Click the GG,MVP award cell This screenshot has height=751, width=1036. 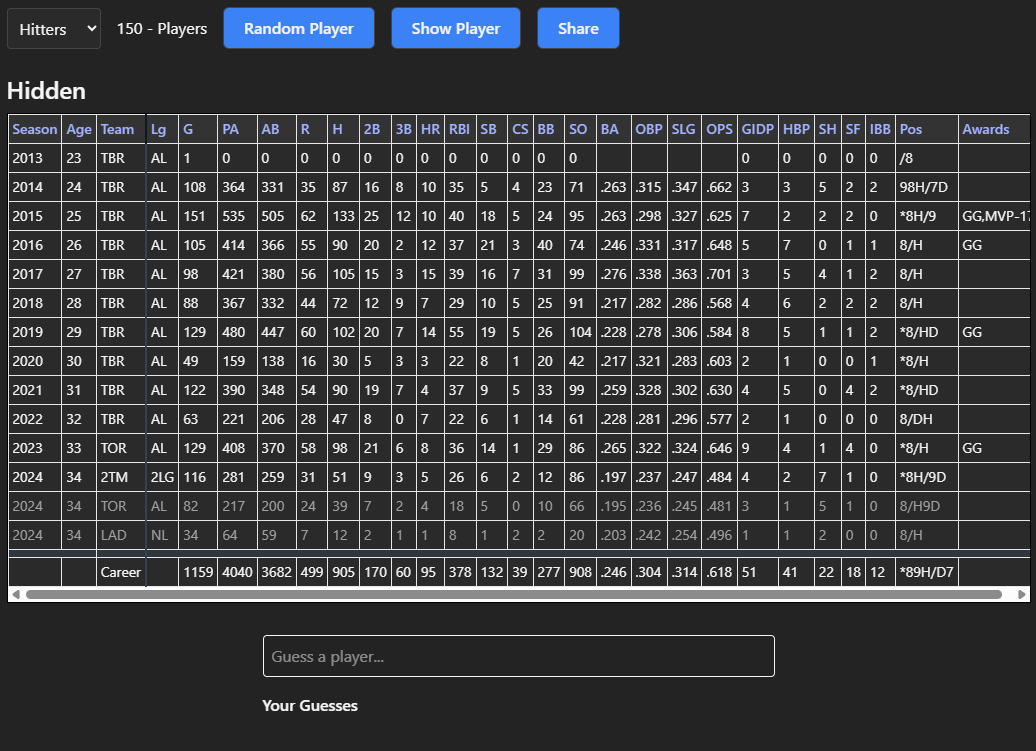(x=997, y=216)
